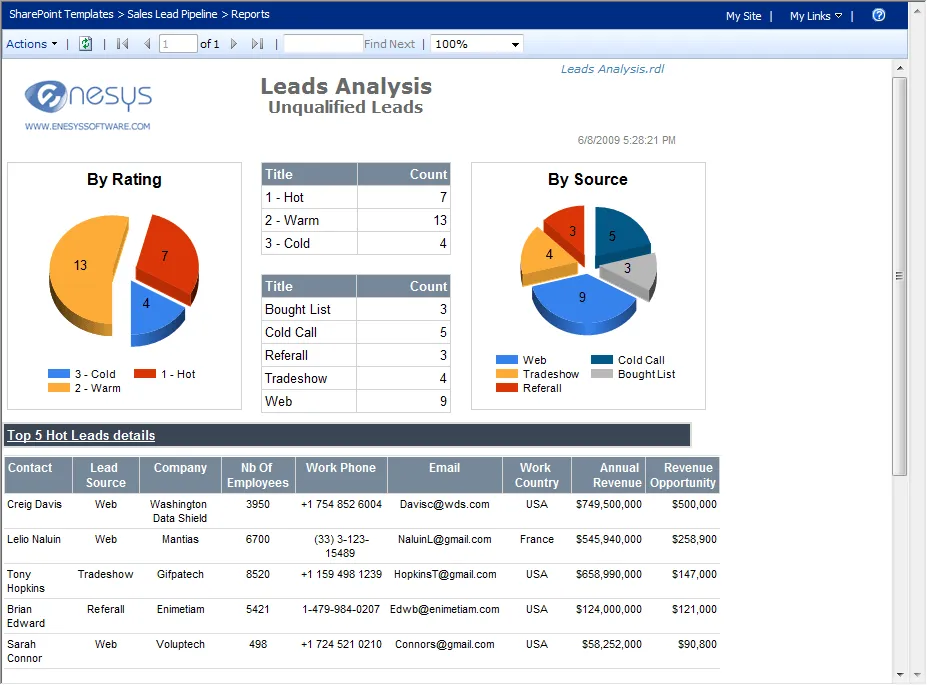This screenshot has width=927, height=685.
Task: Open the Leads Analysis.rdl report link
Action: point(612,69)
